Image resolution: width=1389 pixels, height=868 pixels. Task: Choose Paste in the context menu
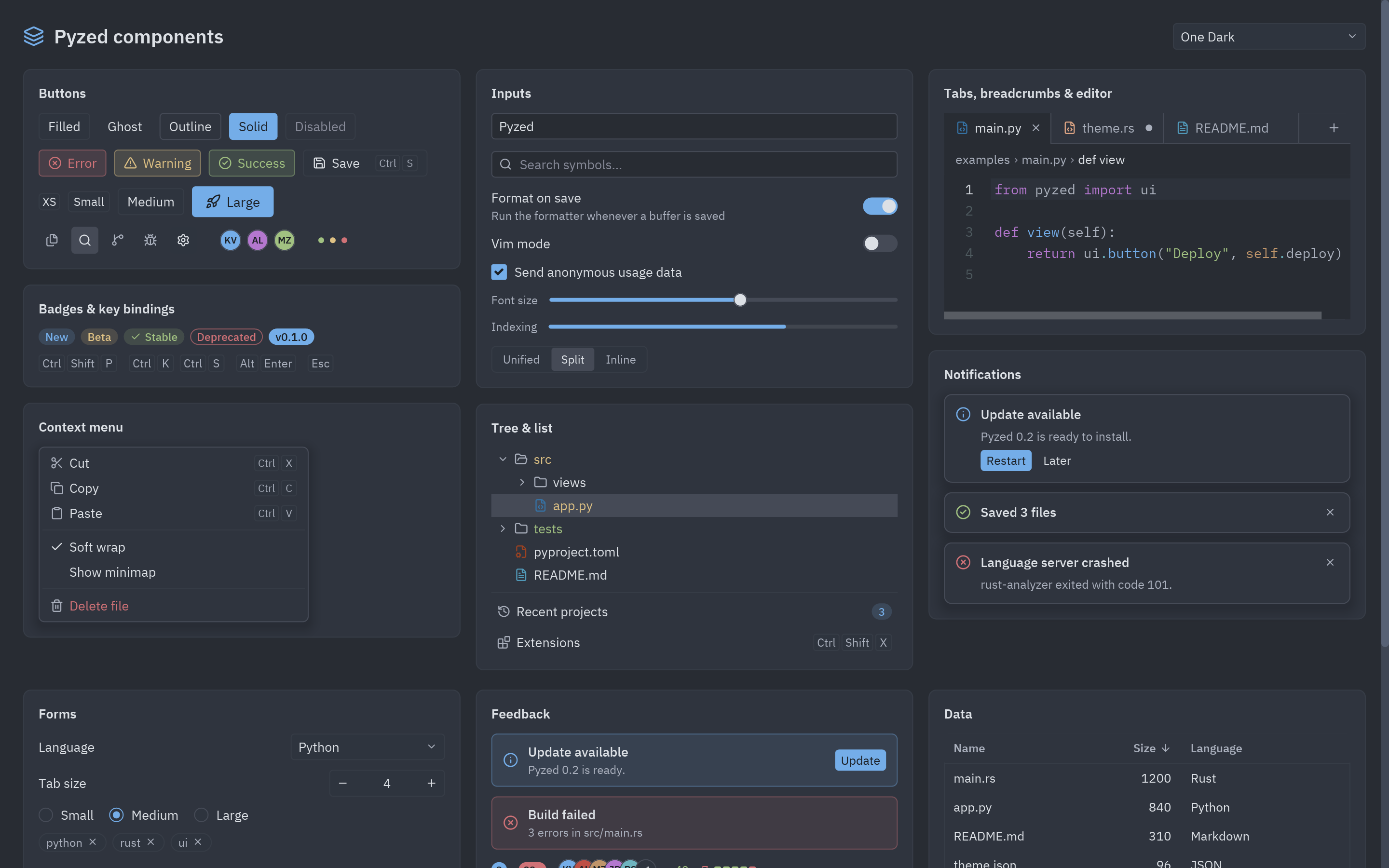pyautogui.click(x=173, y=513)
